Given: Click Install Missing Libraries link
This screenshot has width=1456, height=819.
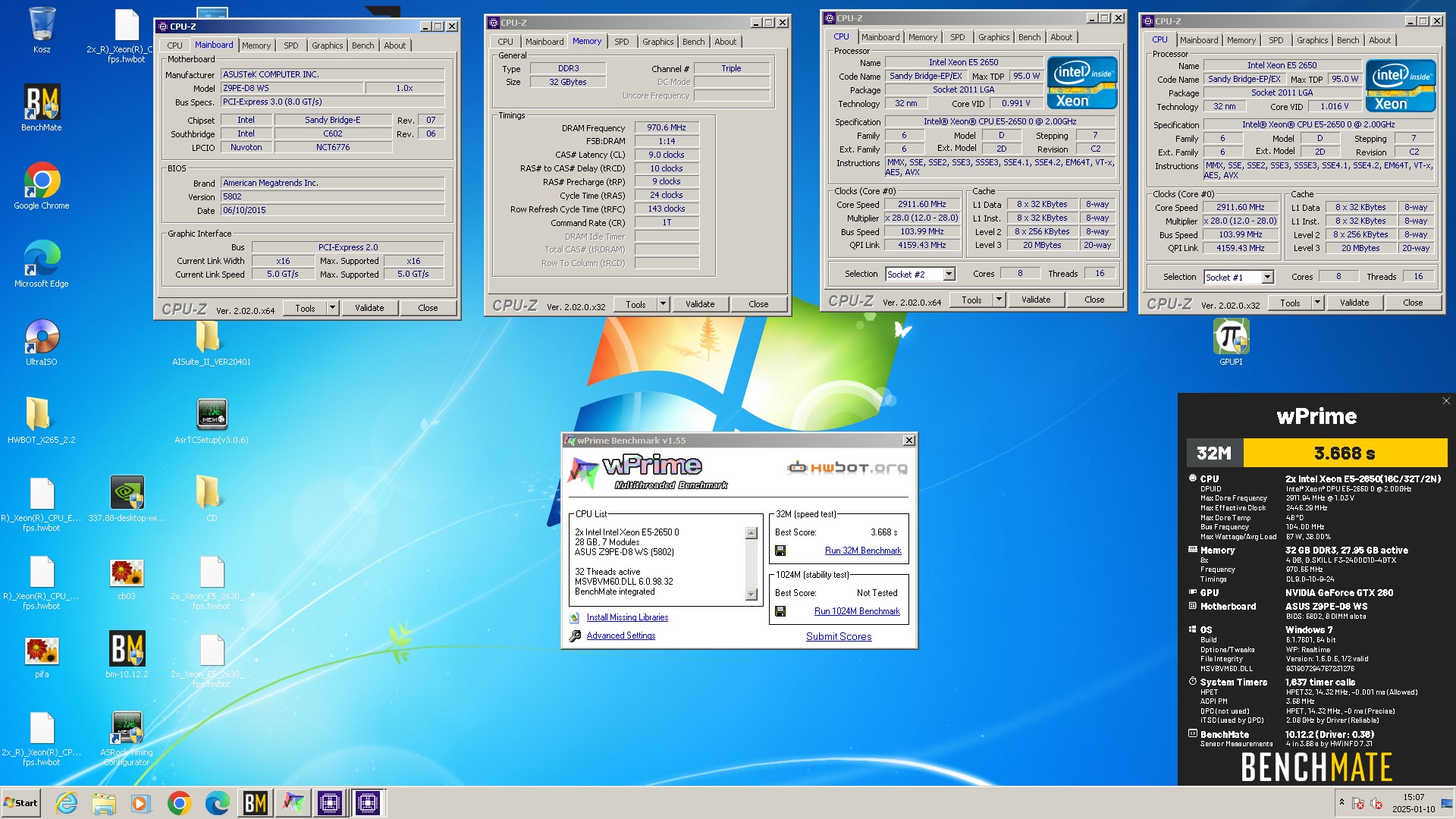Looking at the screenshot, I should click(627, 617).
